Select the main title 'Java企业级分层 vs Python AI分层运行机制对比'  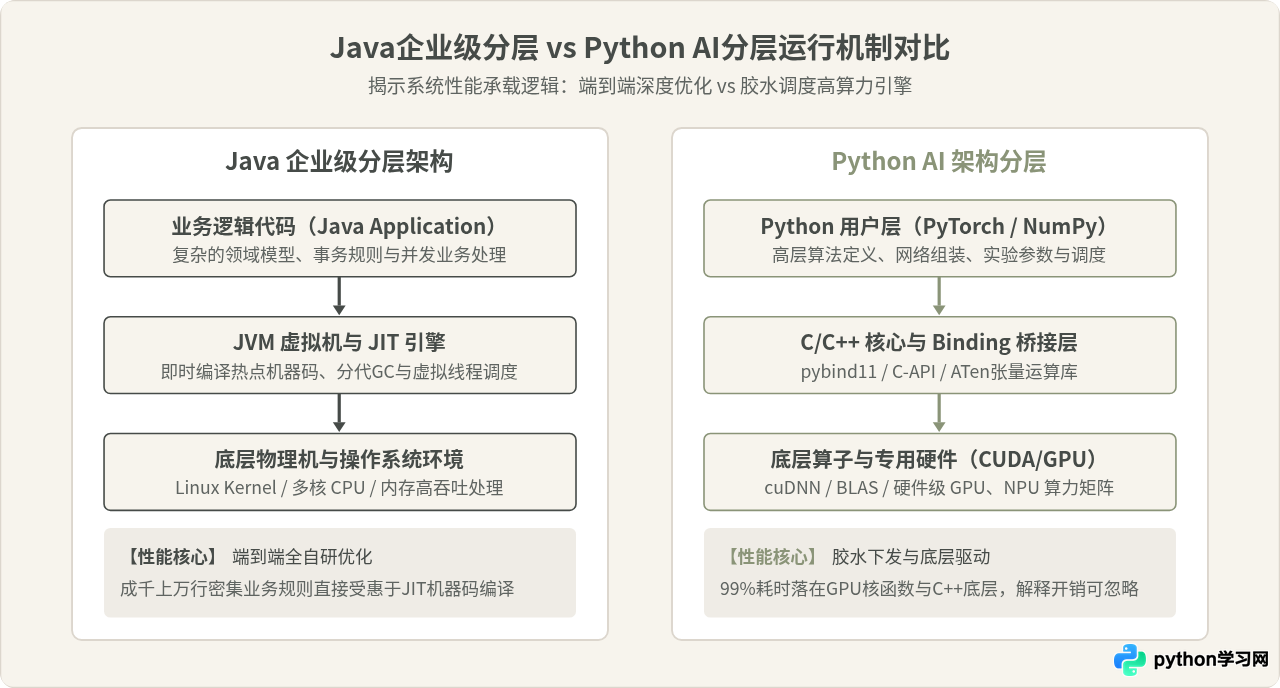(x=640, y=48)
